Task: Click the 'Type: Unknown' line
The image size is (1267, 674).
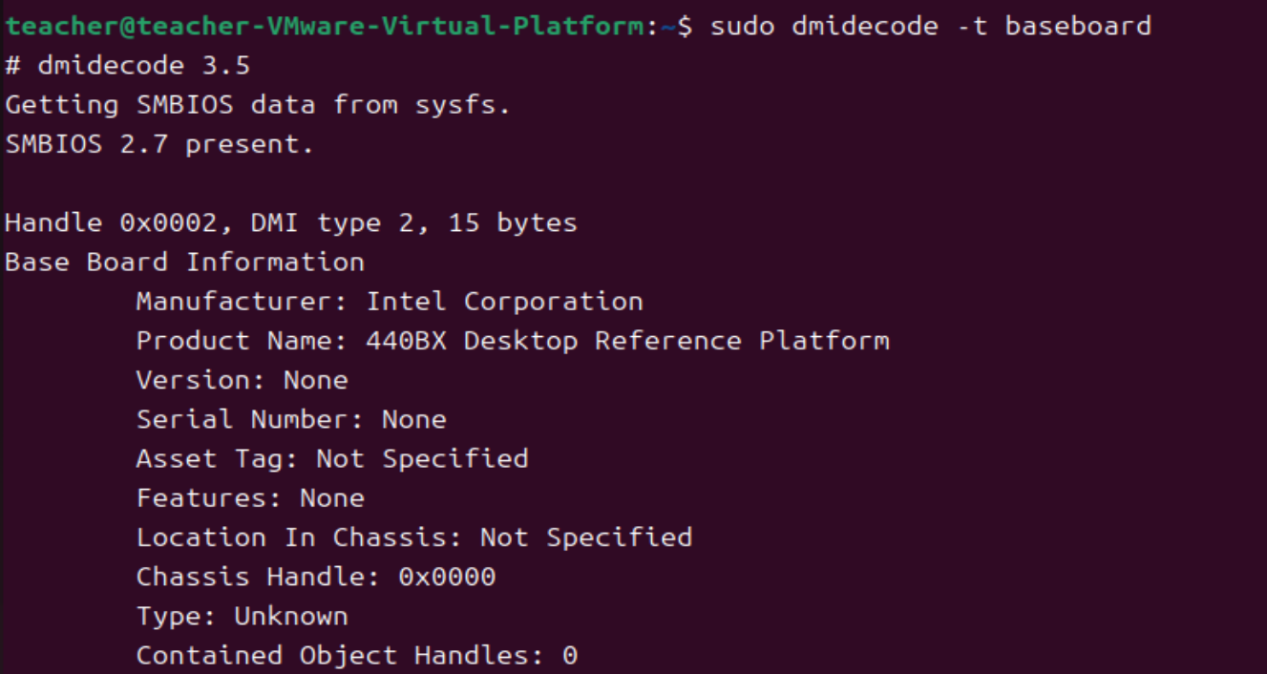Action: tap(242, 616)
